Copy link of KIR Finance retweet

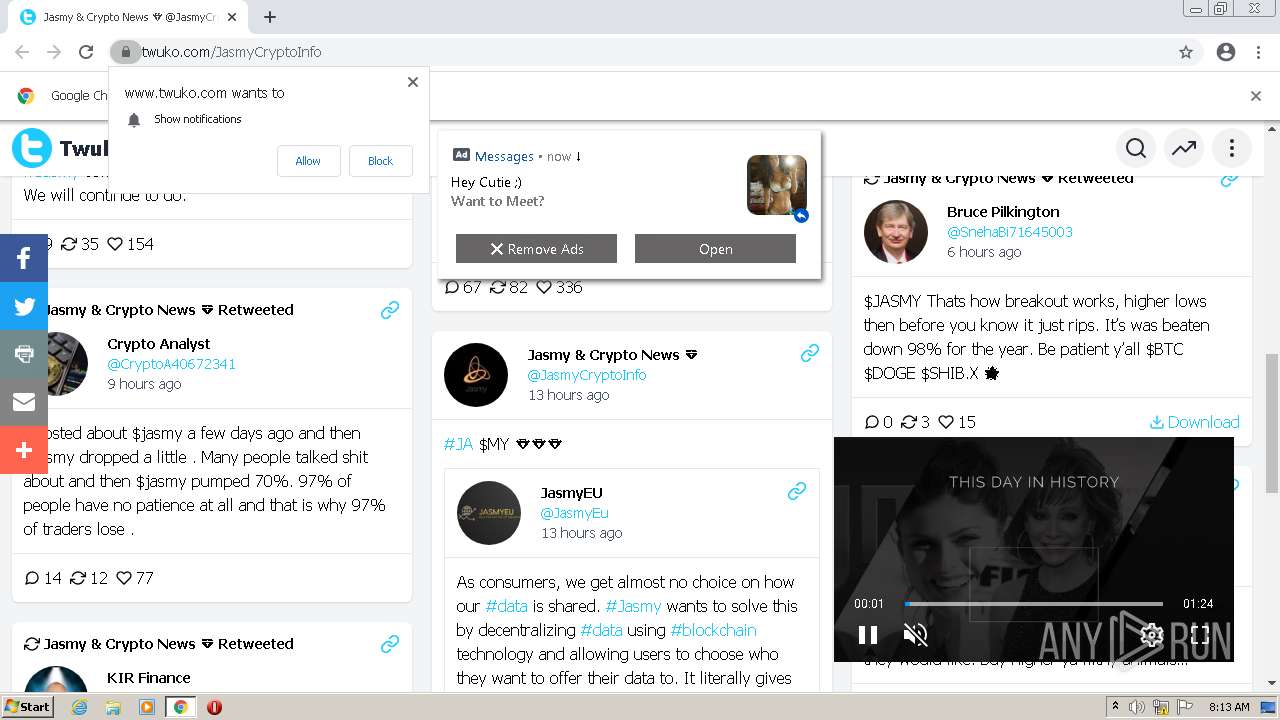coord(390,644)
